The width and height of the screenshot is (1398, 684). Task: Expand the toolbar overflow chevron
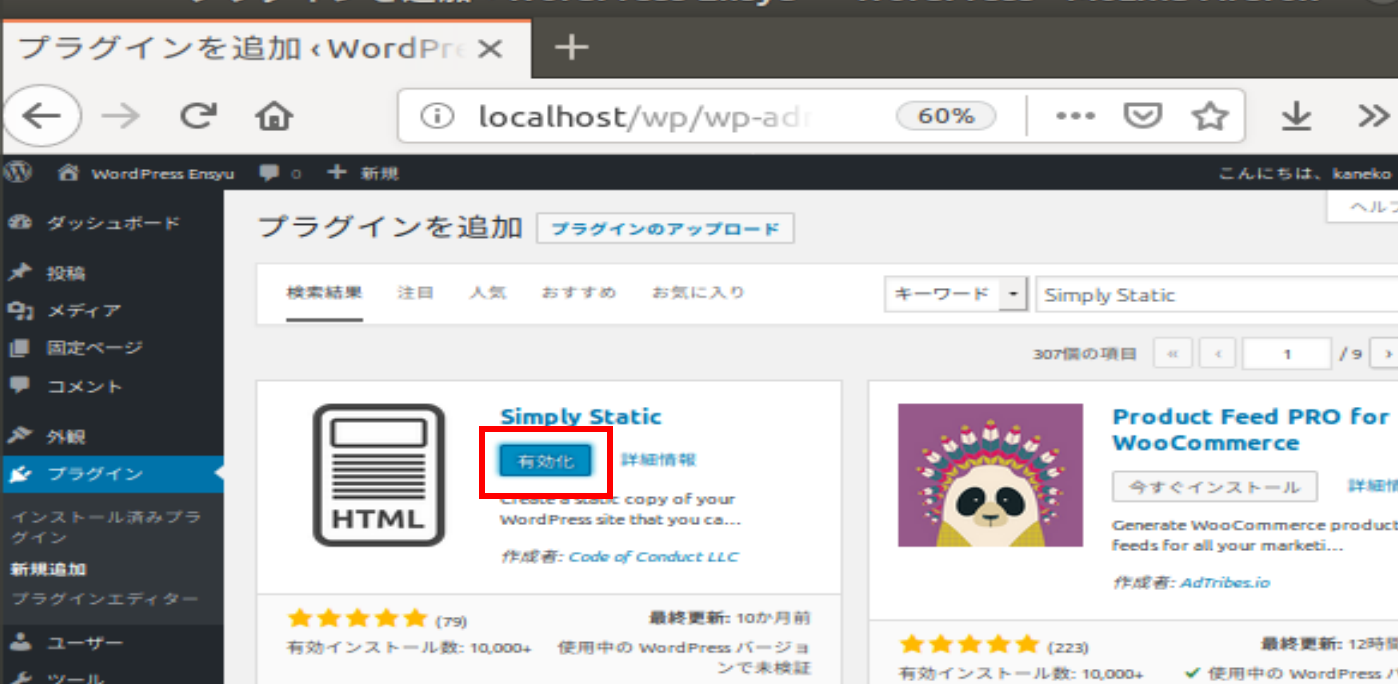pyautogui.click(x=1374, y=117)
